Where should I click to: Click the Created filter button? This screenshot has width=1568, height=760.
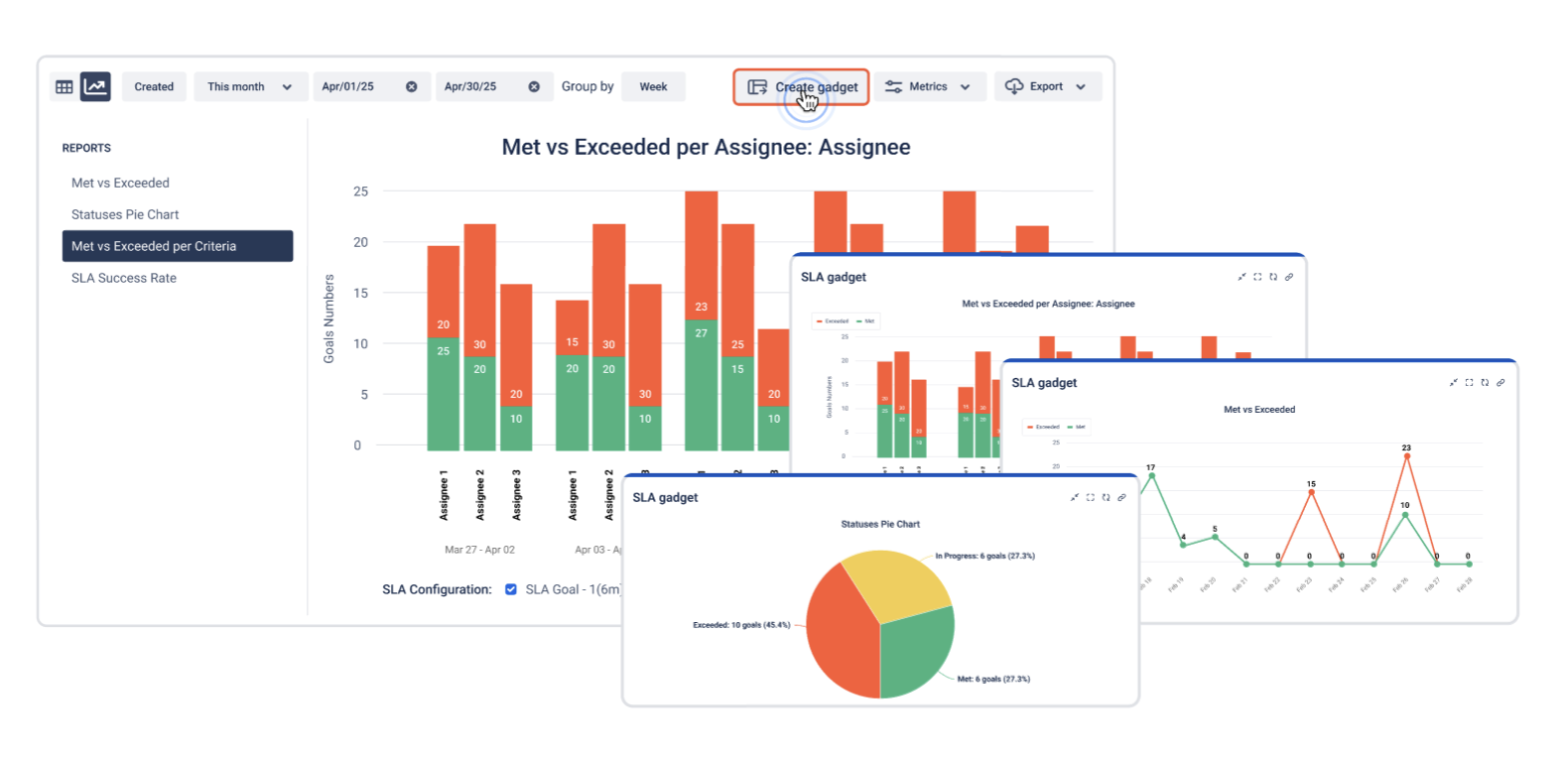click(x=154, y=87)
